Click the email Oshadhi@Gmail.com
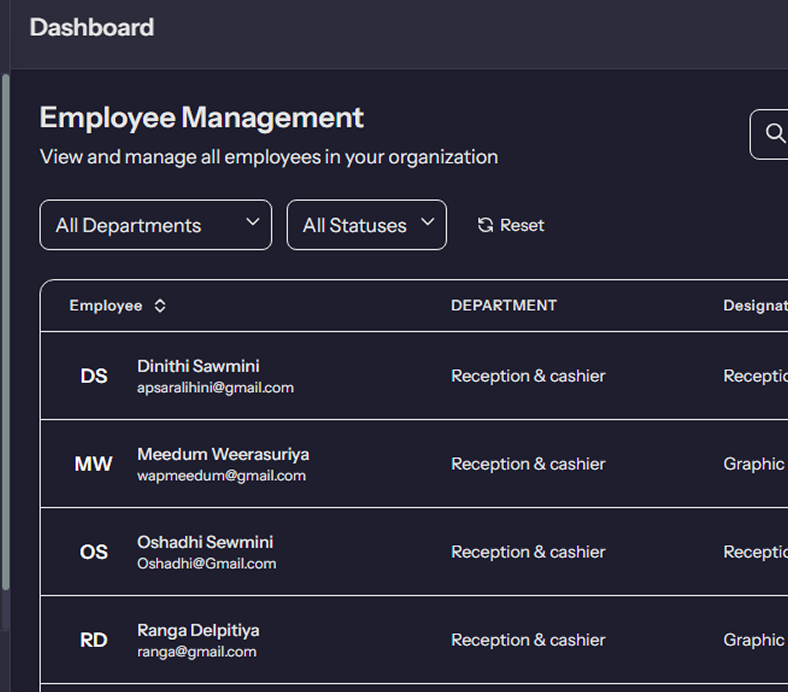788x692 pixels. pos(206,564)
